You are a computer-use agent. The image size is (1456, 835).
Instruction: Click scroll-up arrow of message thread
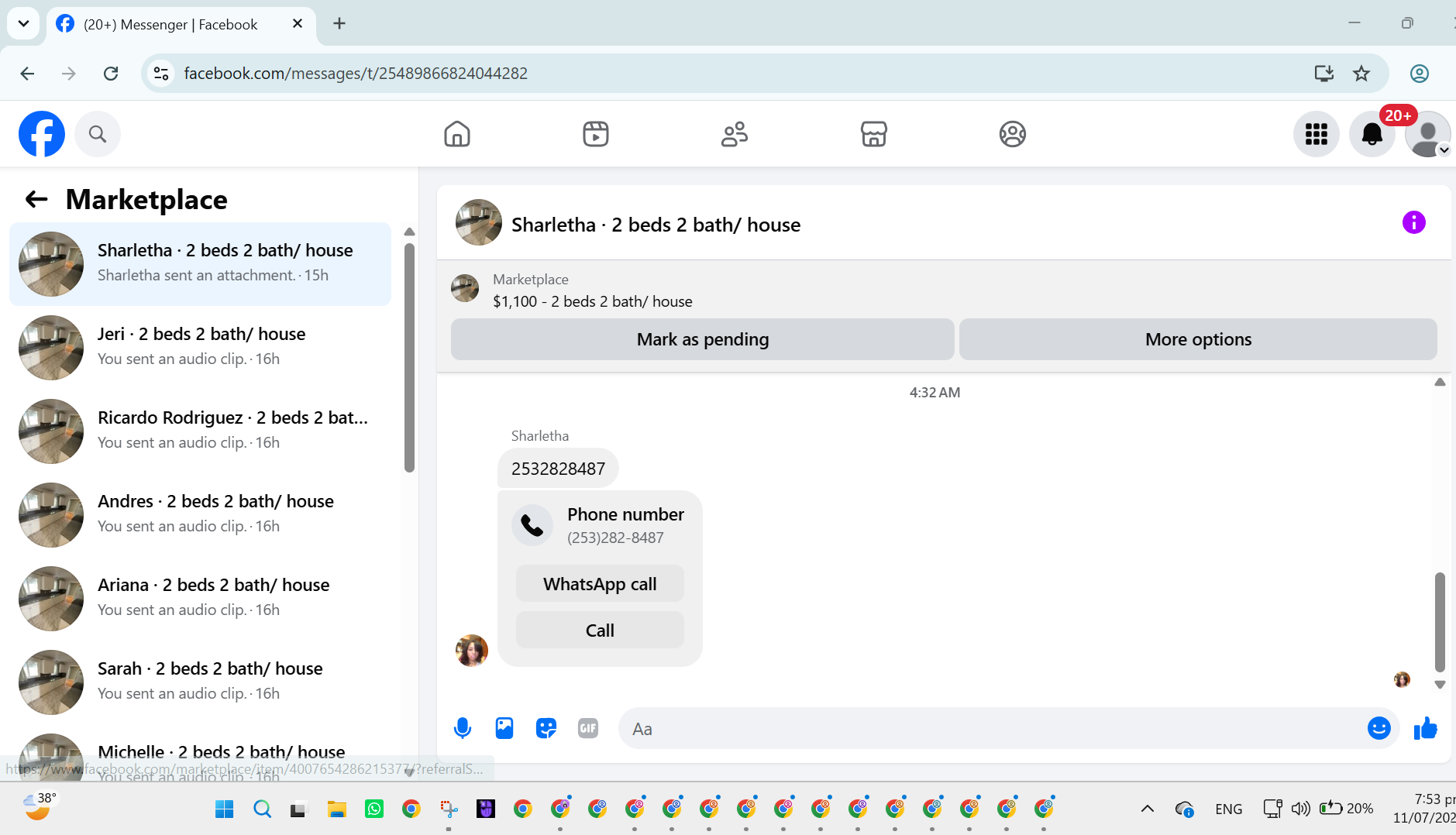click(x=1440, y=382)
